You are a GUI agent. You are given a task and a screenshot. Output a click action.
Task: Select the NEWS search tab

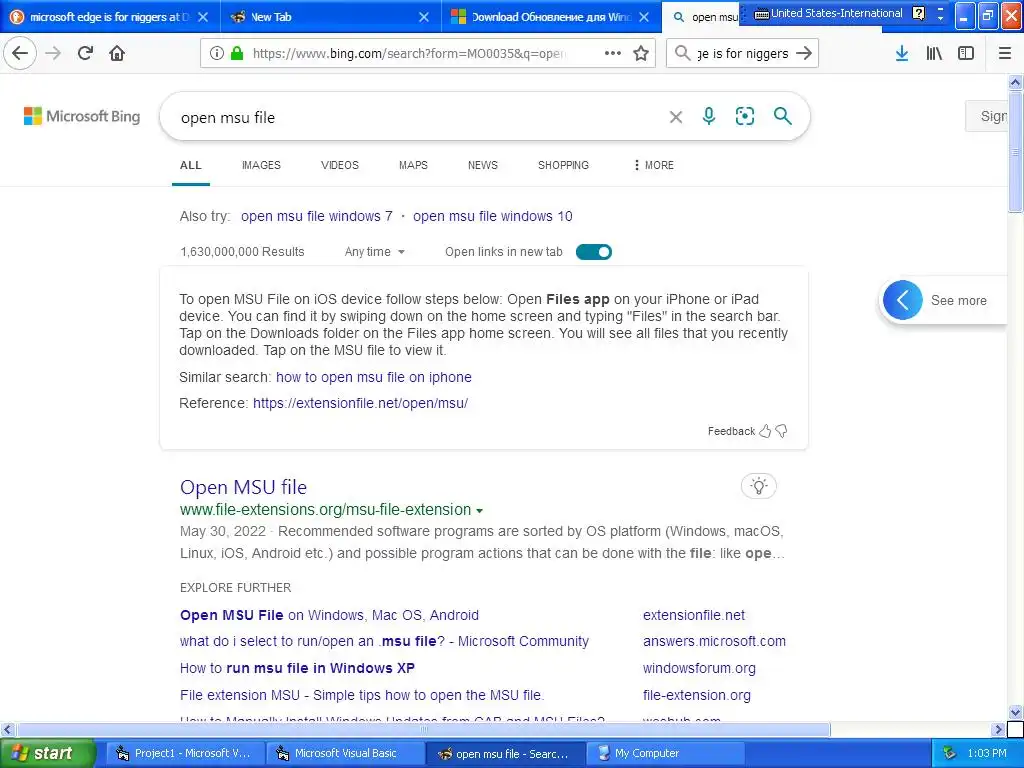[483, 165]
